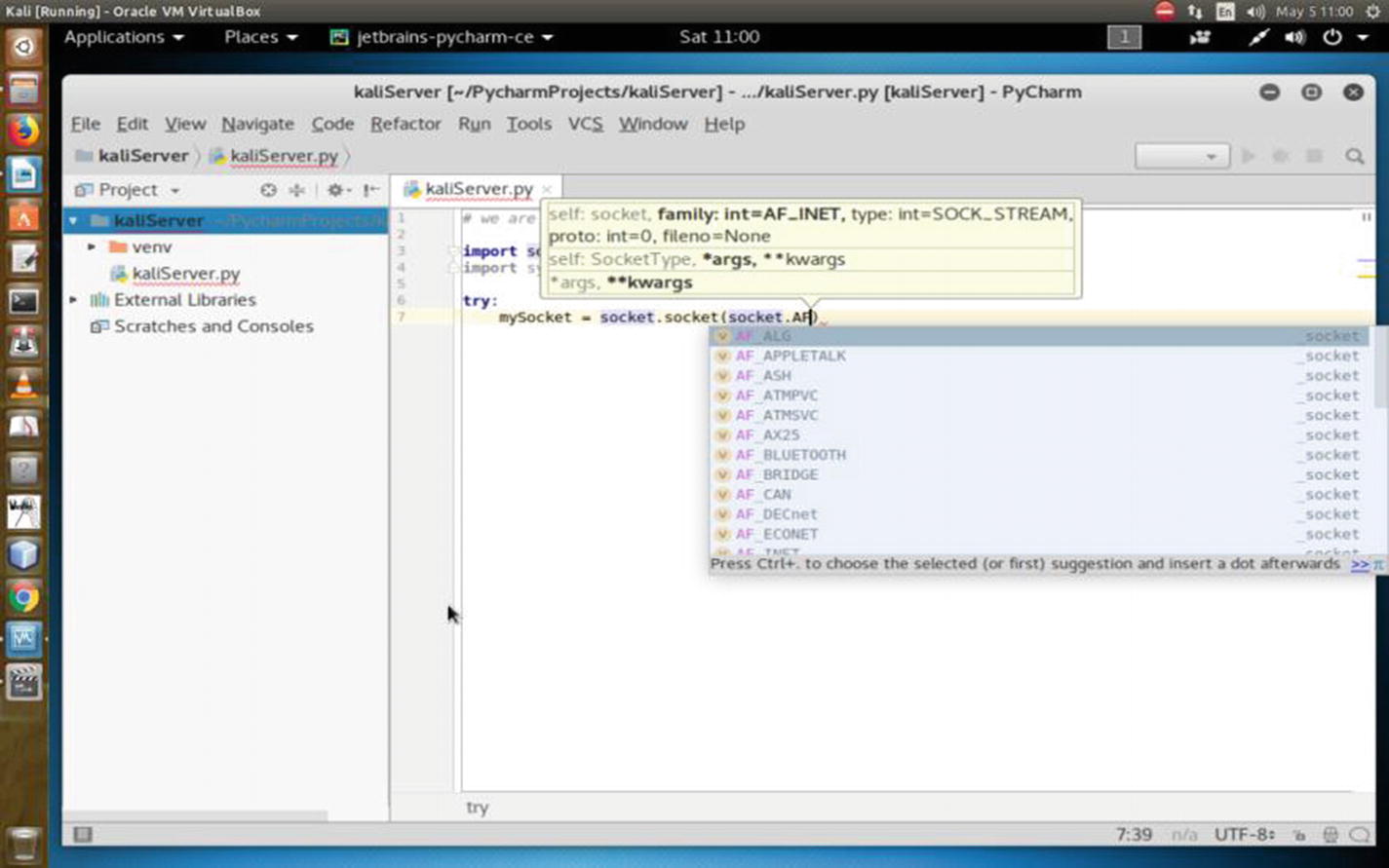1389x868 pixels.
Task: Hide the Project tool window icon
Action: click(x=370, y=190)
